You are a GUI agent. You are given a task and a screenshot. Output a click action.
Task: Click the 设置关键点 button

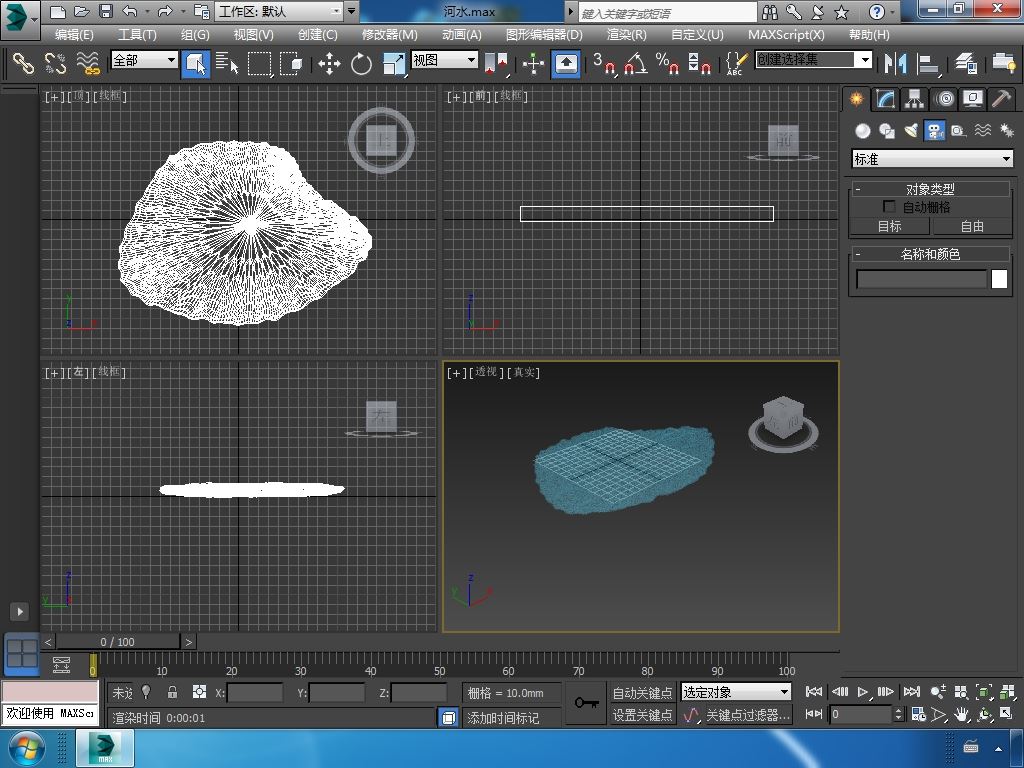642,715
